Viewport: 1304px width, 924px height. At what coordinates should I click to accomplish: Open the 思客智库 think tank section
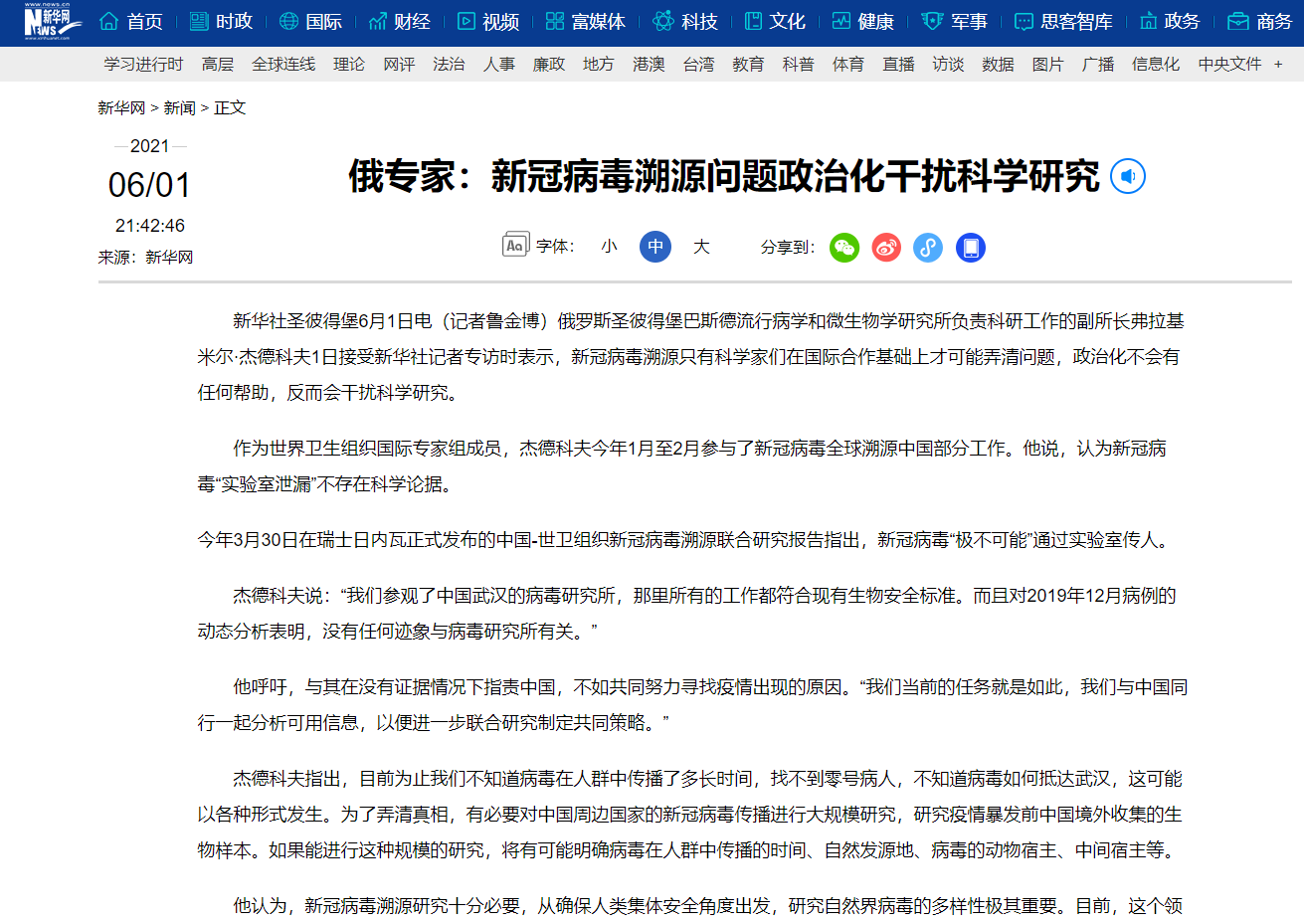tap(1063, 22)
